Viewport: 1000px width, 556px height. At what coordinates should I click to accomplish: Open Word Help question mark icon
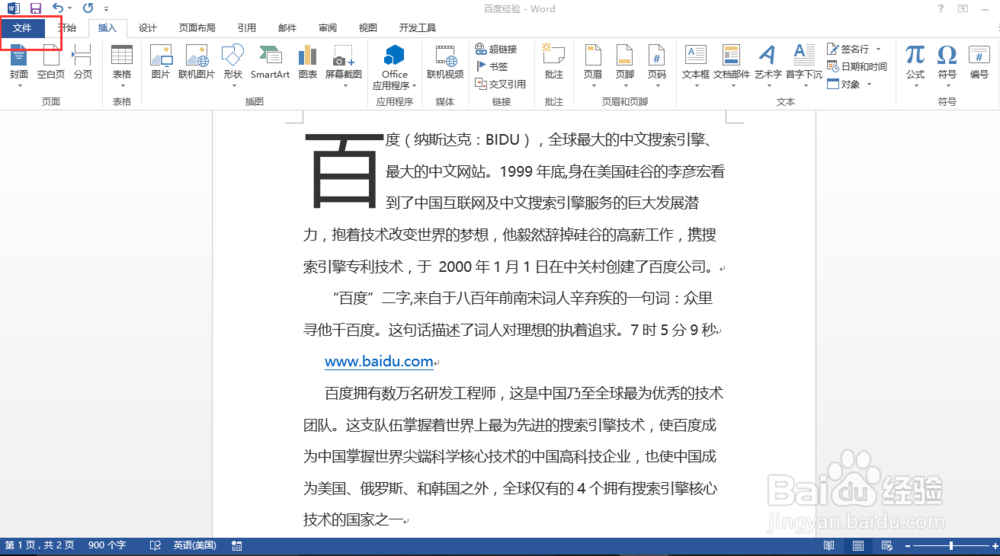941,8
